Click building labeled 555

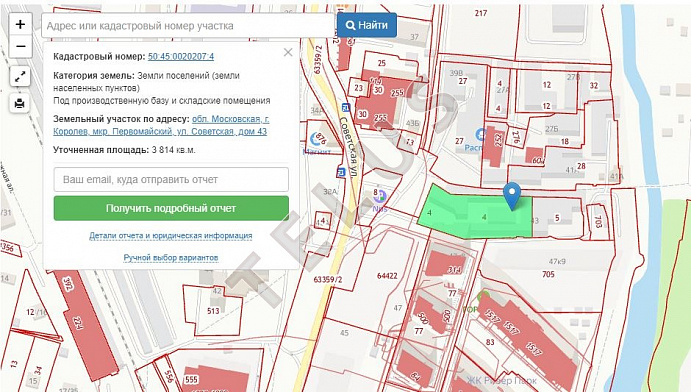pos(191,379)
